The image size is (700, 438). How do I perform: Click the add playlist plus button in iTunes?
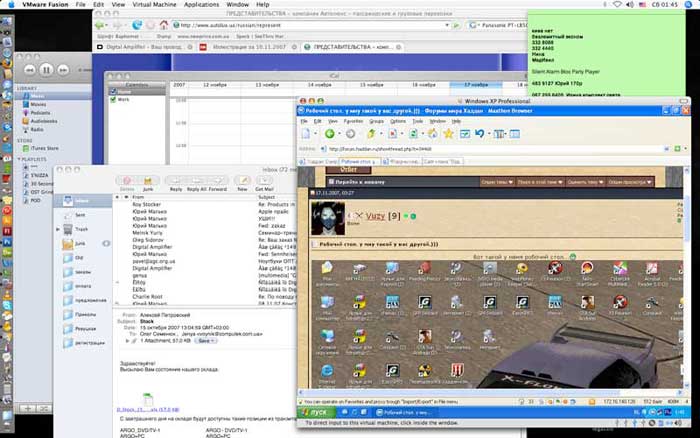point(27,408)
